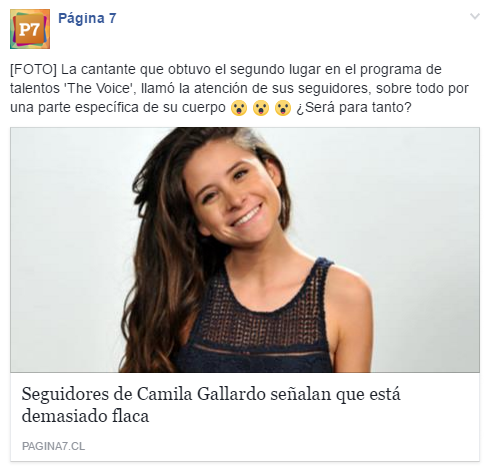Click the PAGINA7.CL source domain
The image size is (492, 472).
(53, 446)
